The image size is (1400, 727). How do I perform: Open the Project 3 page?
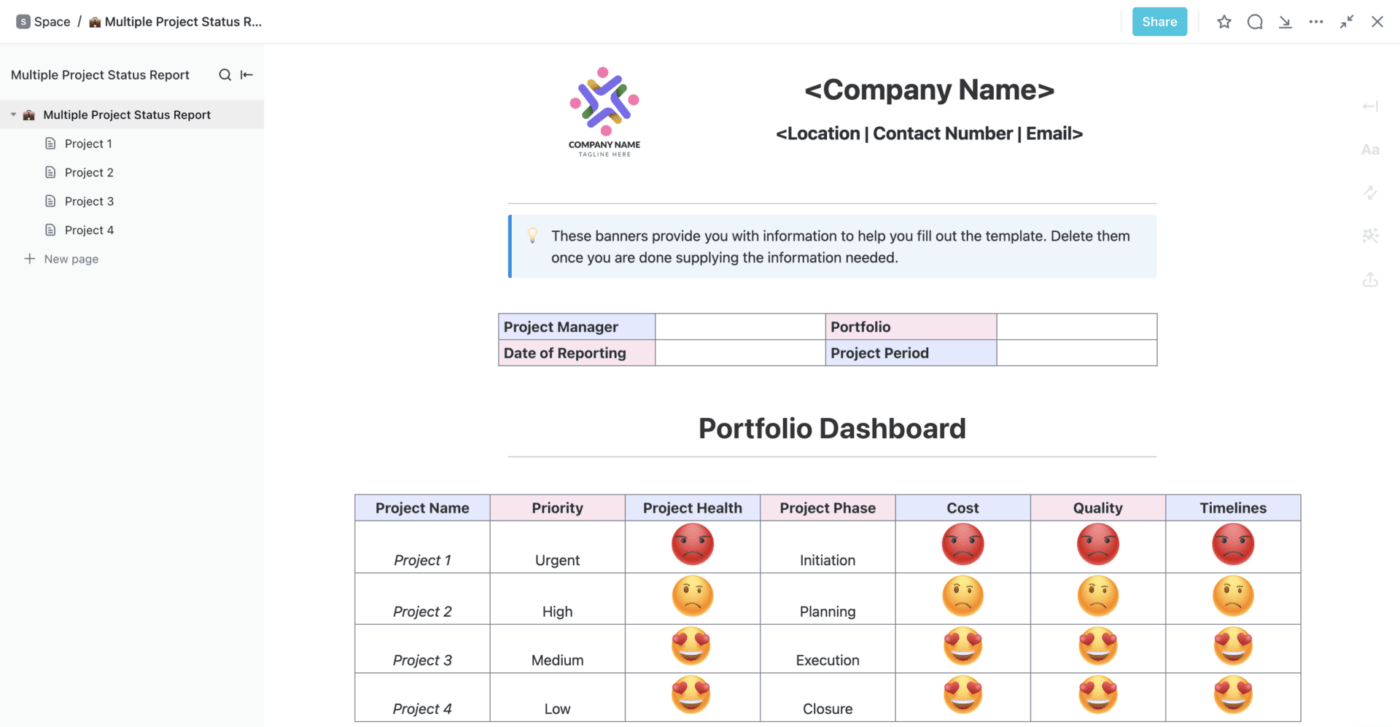click(x=88, y=201)
